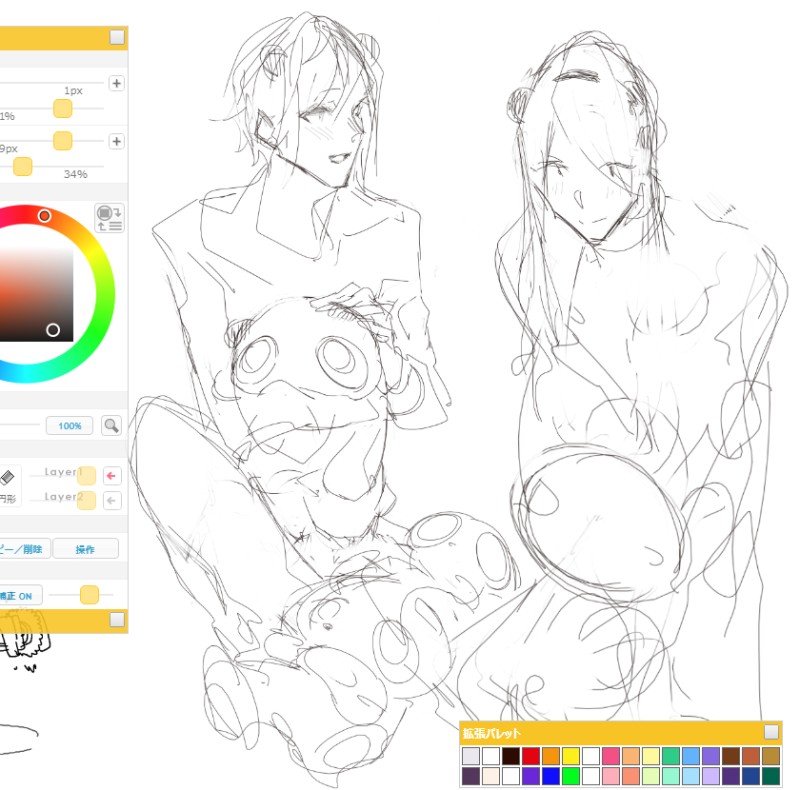Pick dark plum swatch at bottom-left of palette

471,776
